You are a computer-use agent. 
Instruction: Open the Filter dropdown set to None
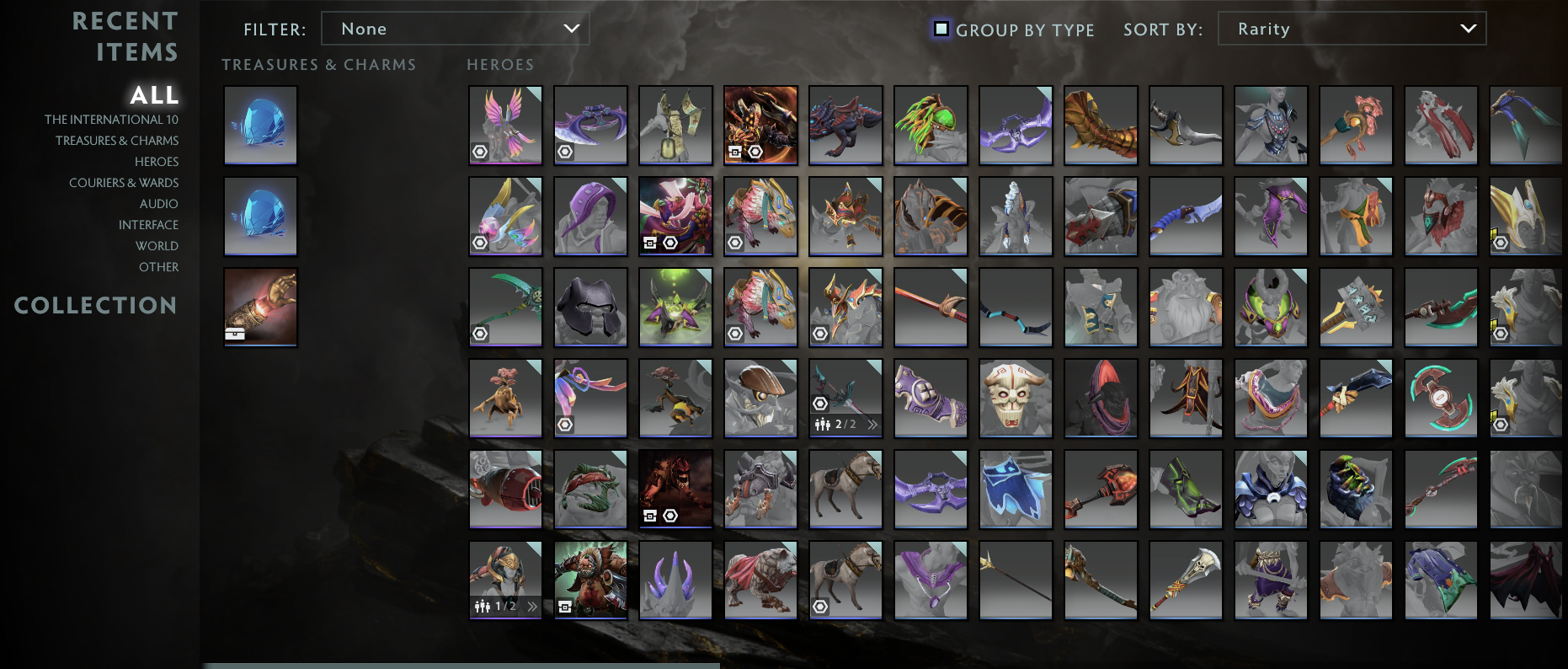pos(456,29)
